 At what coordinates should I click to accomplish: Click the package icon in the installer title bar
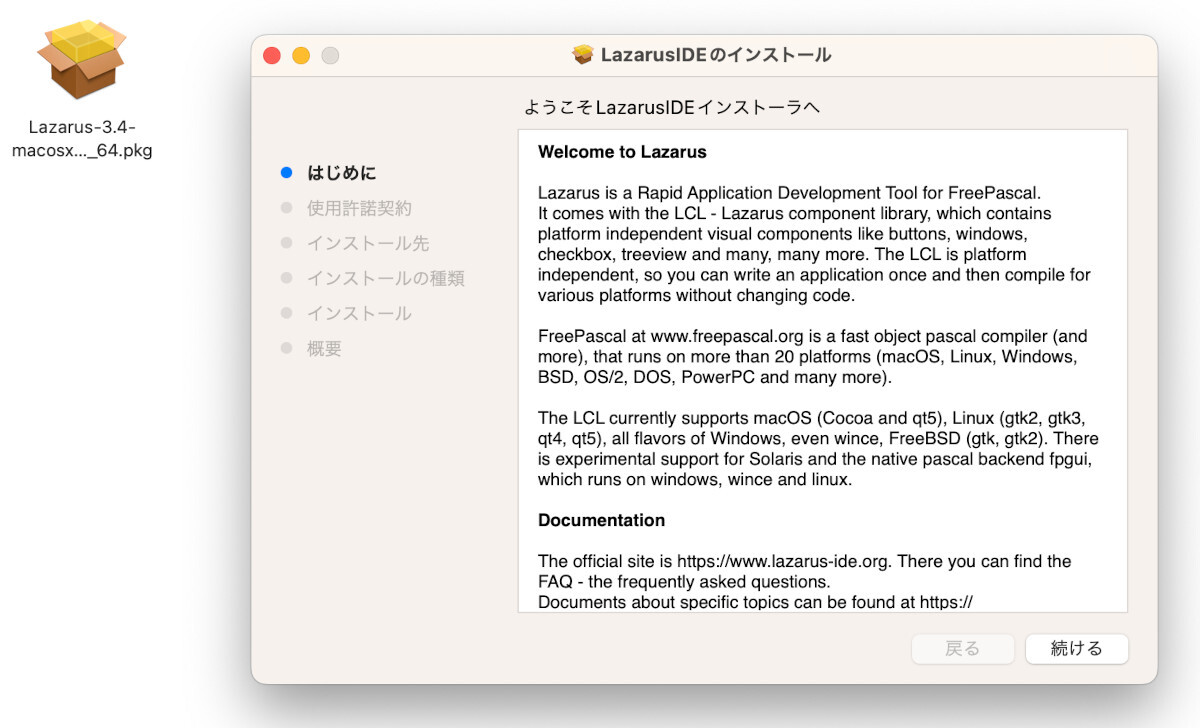(x=583, y=55)
